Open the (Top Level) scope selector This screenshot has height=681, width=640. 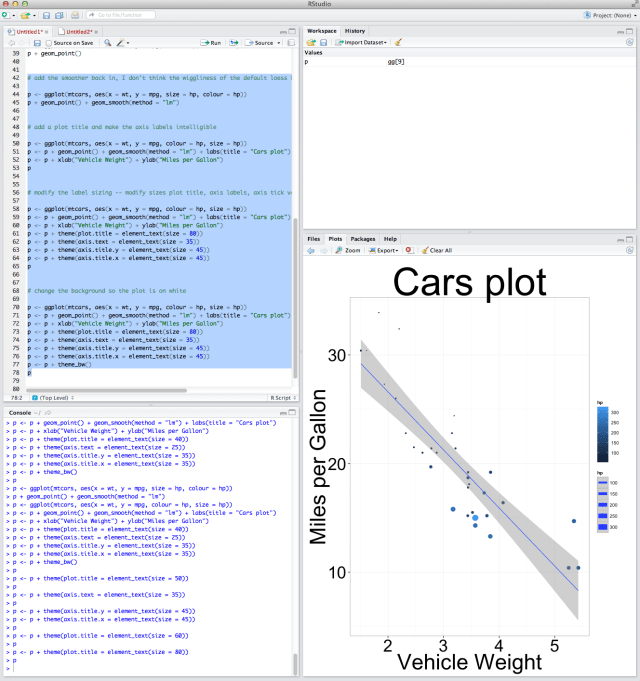[53, 398]
